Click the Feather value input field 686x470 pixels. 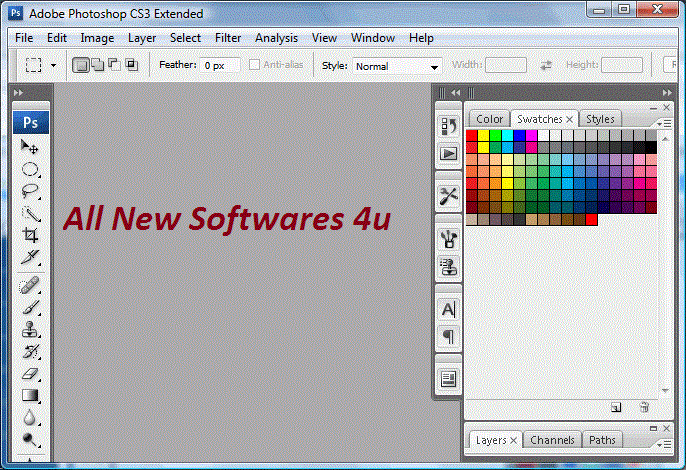coord(220,66)
